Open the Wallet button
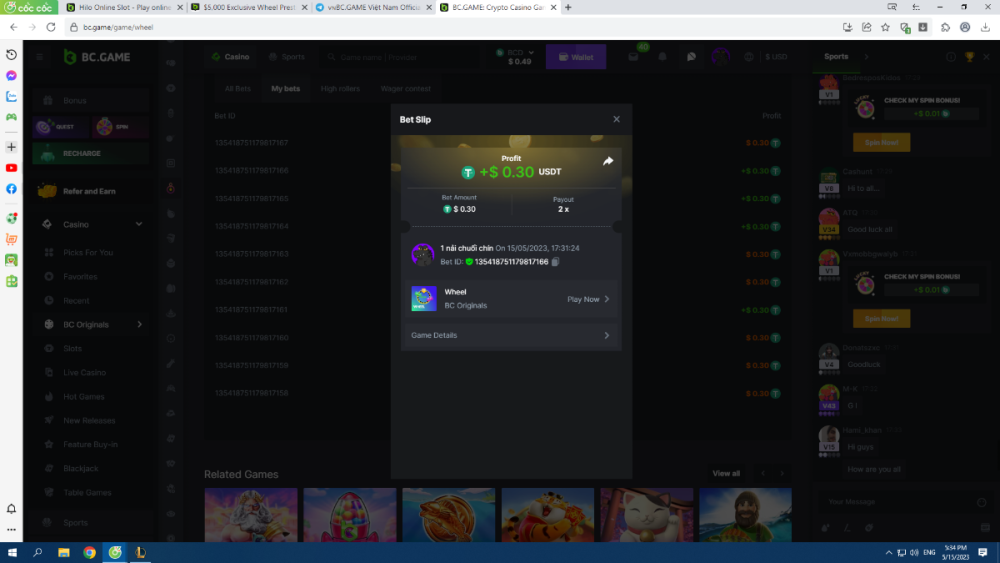 pyautogui.click(x=576, y=57)
